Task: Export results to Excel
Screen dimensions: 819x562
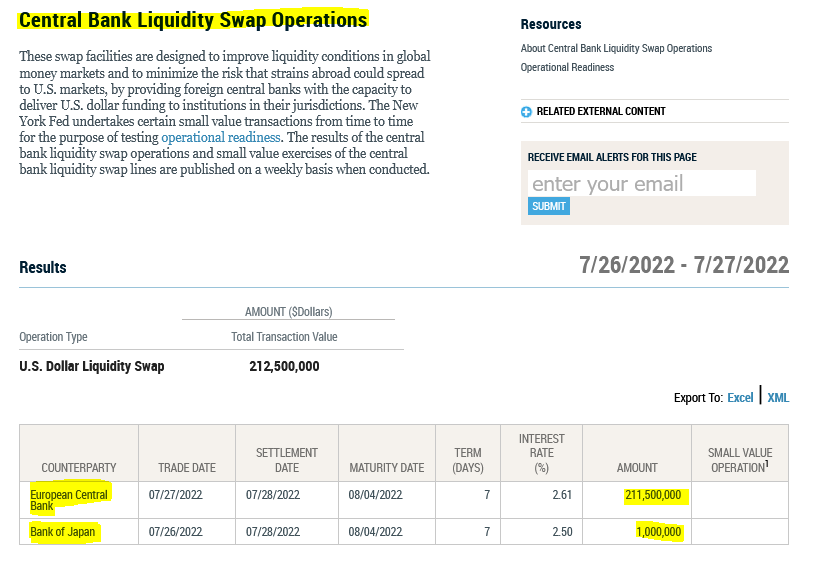Action: pyautogui.click(x=740, y=398)
